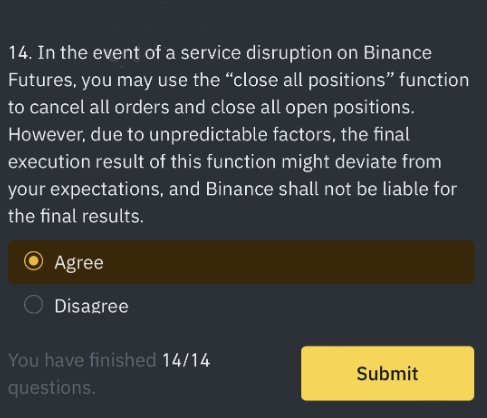Click 'unpredictable factors' phrase in question
This screenshot has height=418, width=487.
pyautogui.click(x=242, y=135)
